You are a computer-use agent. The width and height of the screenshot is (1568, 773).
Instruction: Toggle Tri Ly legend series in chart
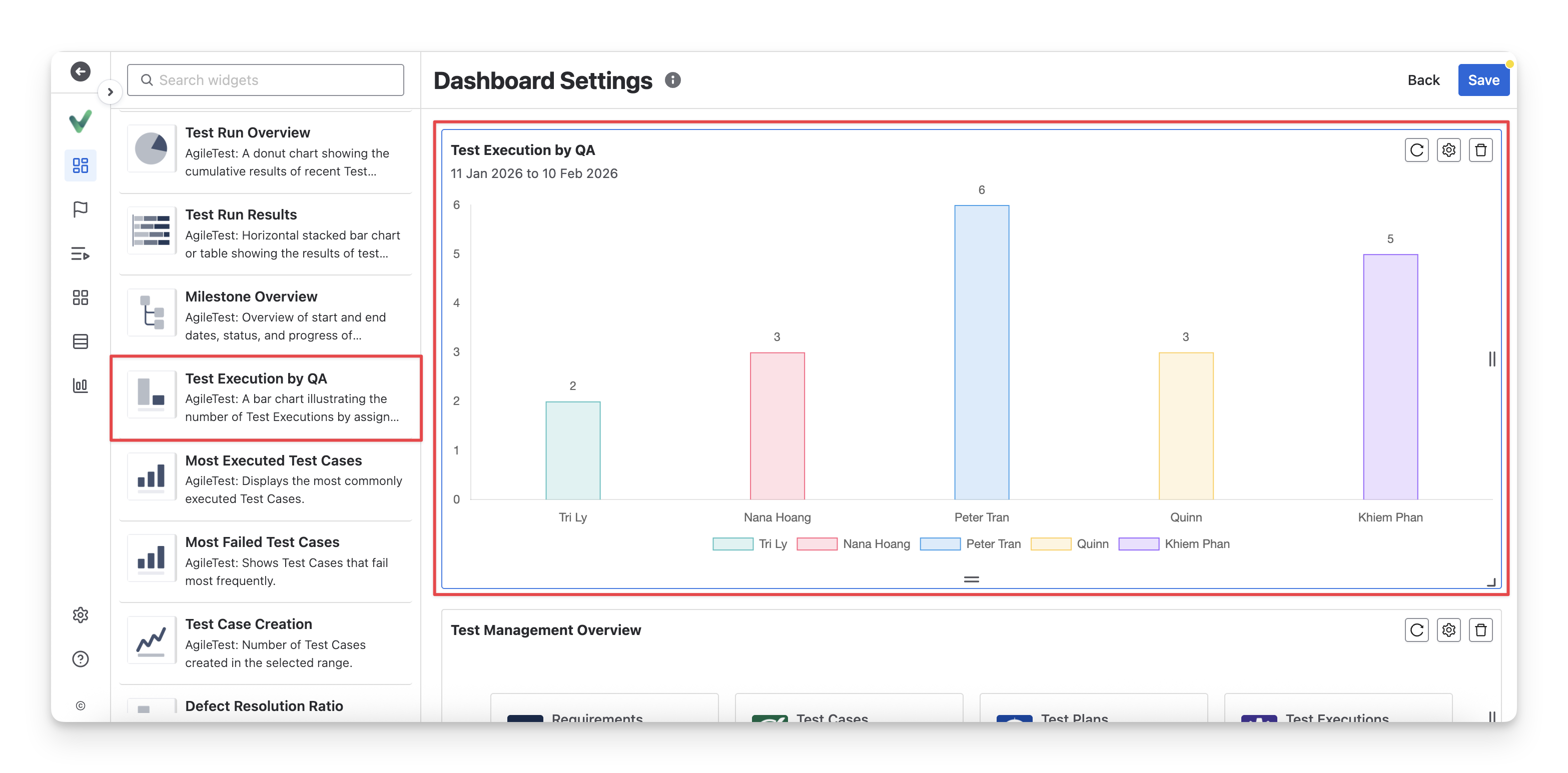(x=772, y=543)
